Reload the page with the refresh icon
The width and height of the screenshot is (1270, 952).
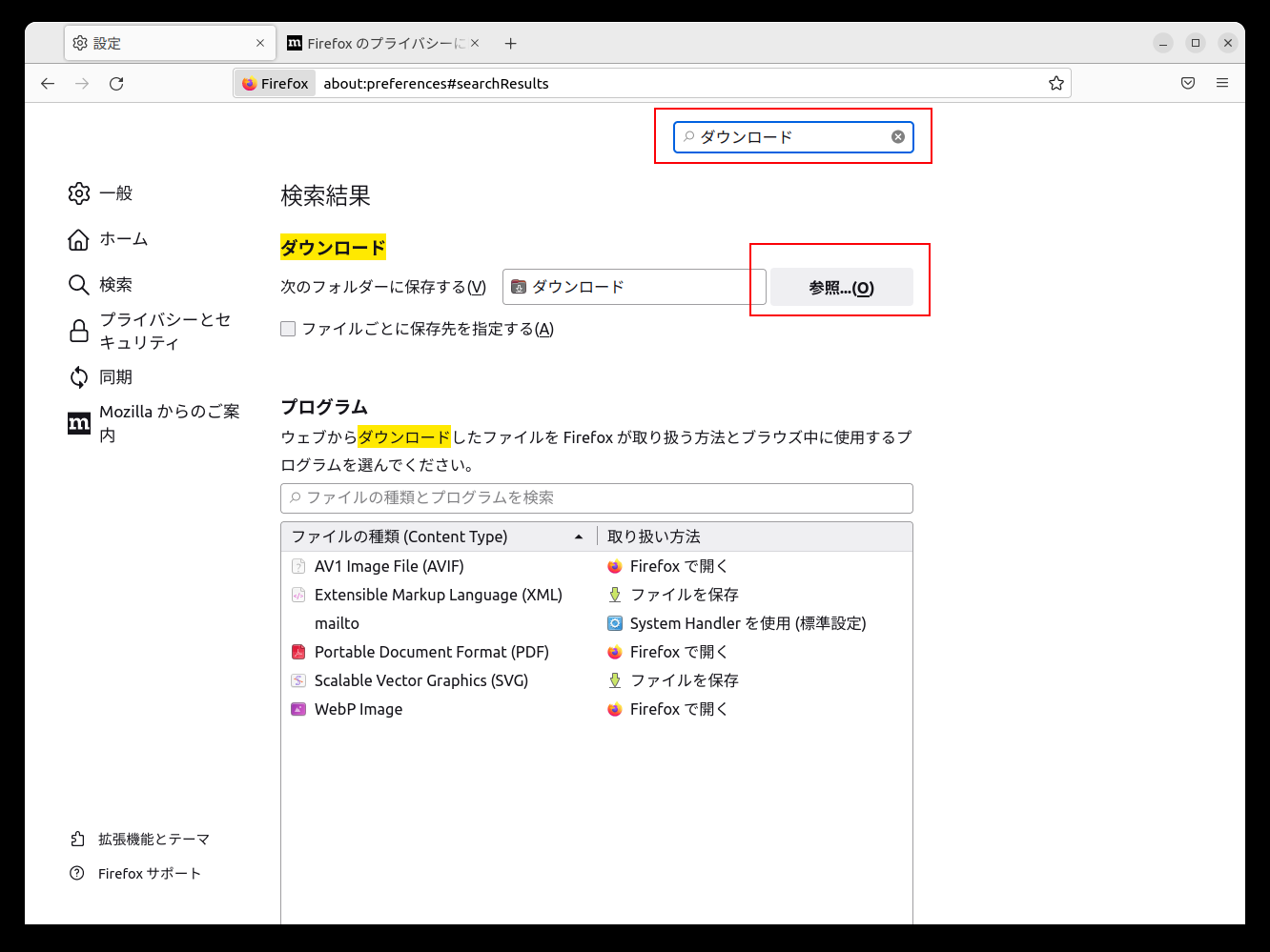coord(116,84)
